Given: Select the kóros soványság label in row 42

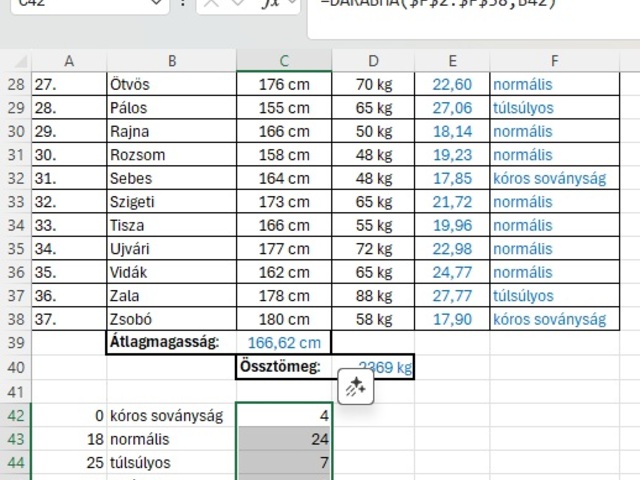Looking at the screenshot, I should click(171, 415).
